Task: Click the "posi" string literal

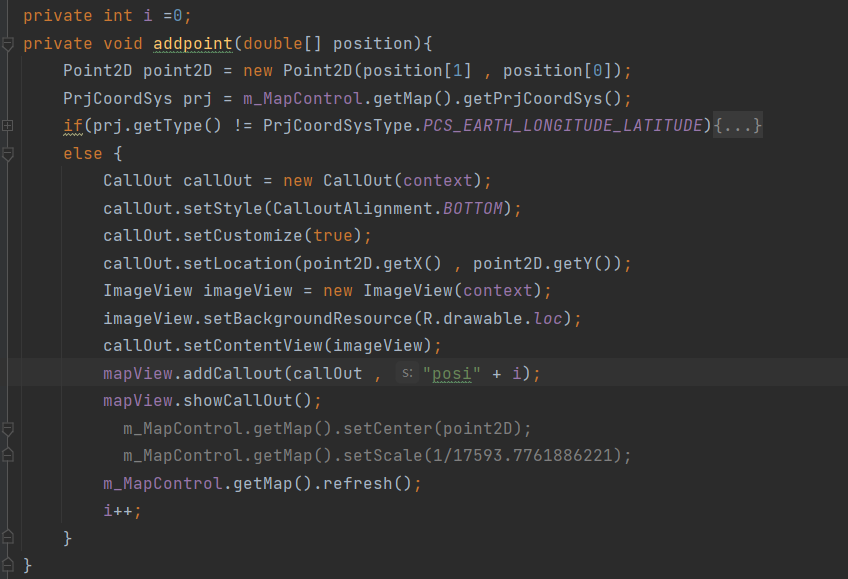Action: [452, 374]
